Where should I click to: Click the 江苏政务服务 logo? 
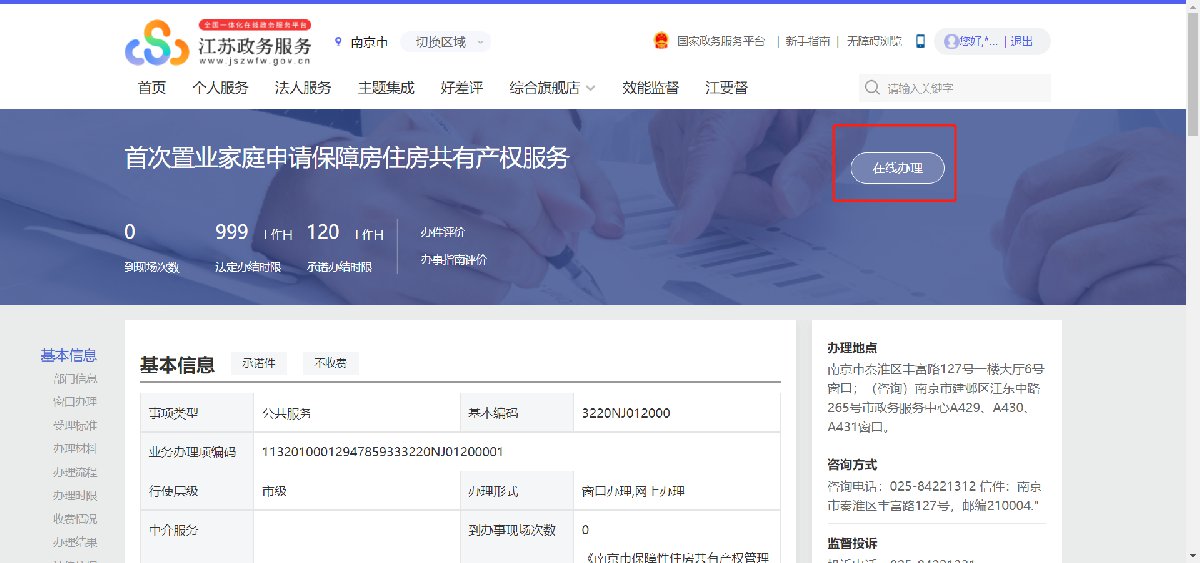(x=219, y=43)
